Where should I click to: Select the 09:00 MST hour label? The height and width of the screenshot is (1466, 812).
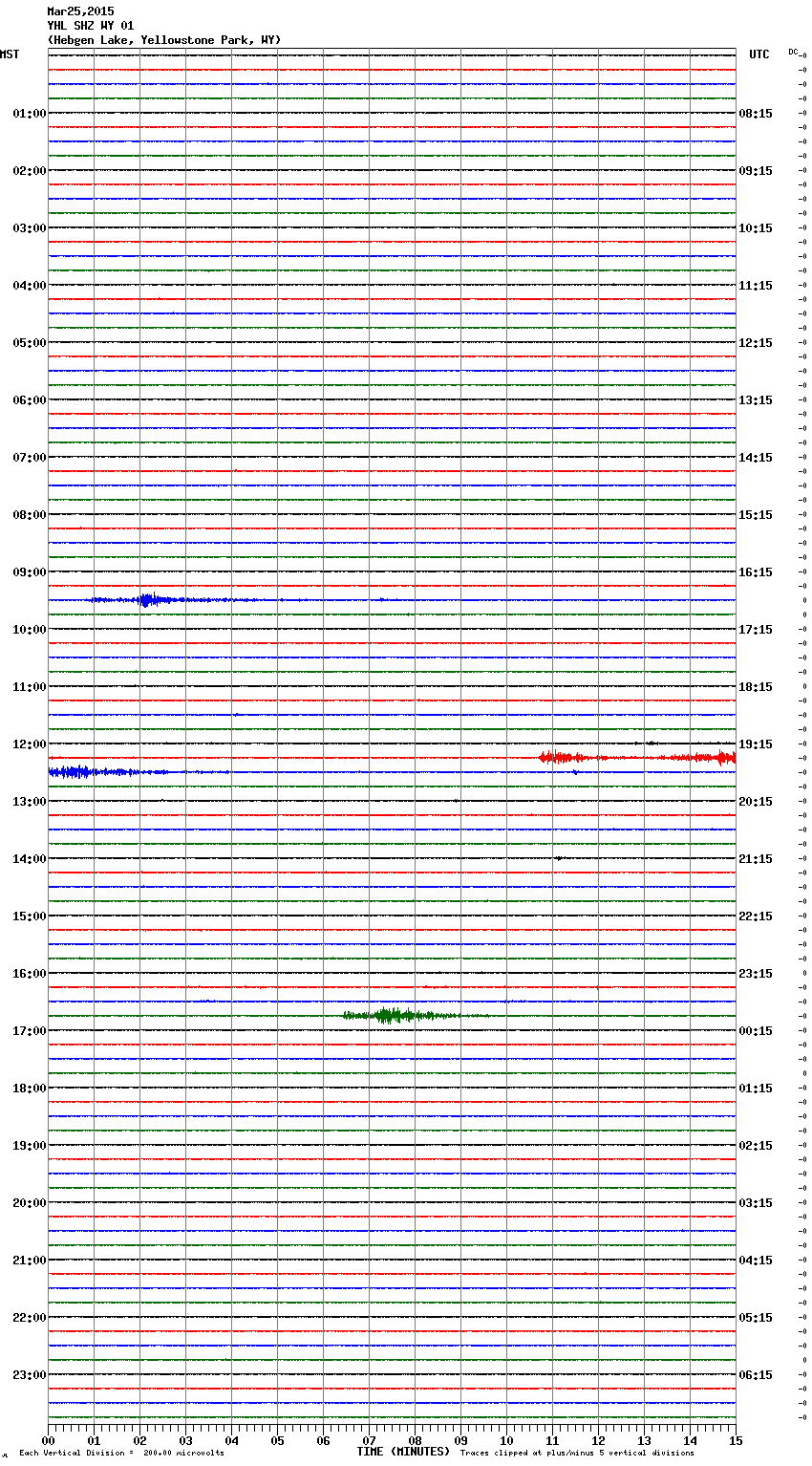coord(30,572)
